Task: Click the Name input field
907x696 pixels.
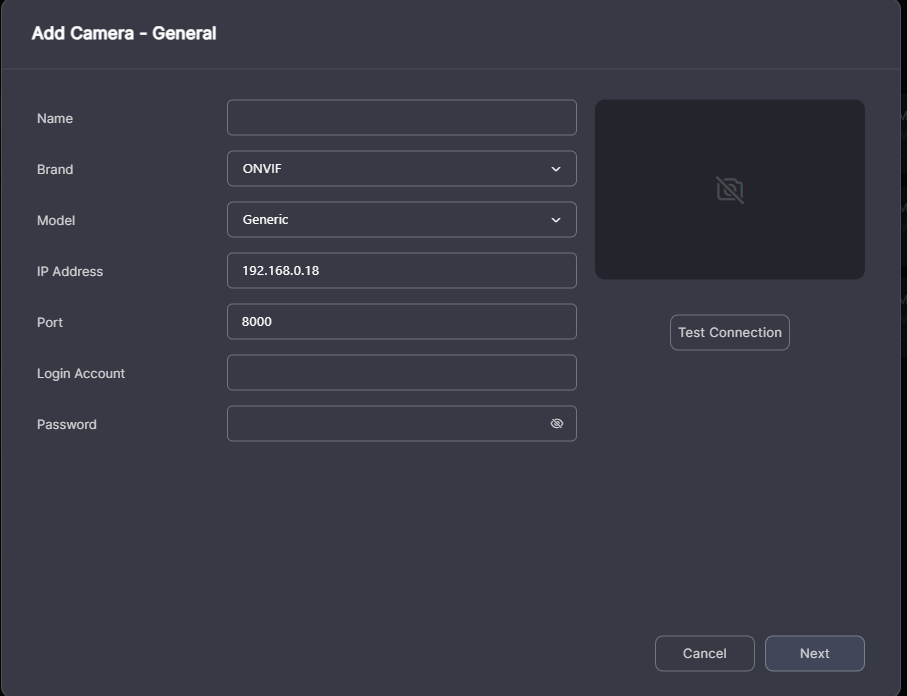Action: pyautogui.click(x=401, y=117)
